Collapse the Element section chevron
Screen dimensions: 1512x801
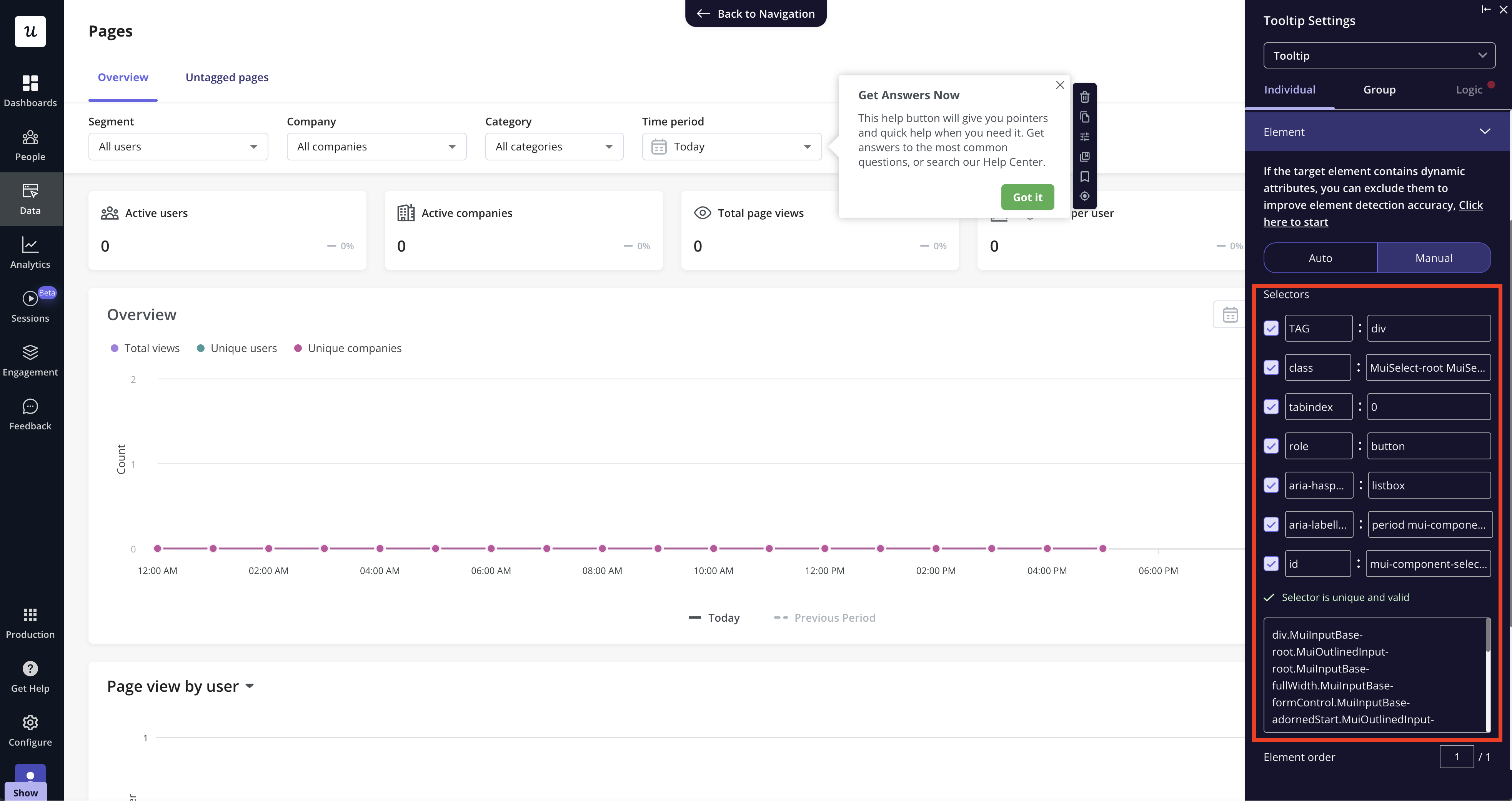click(x=1484, y=132)
